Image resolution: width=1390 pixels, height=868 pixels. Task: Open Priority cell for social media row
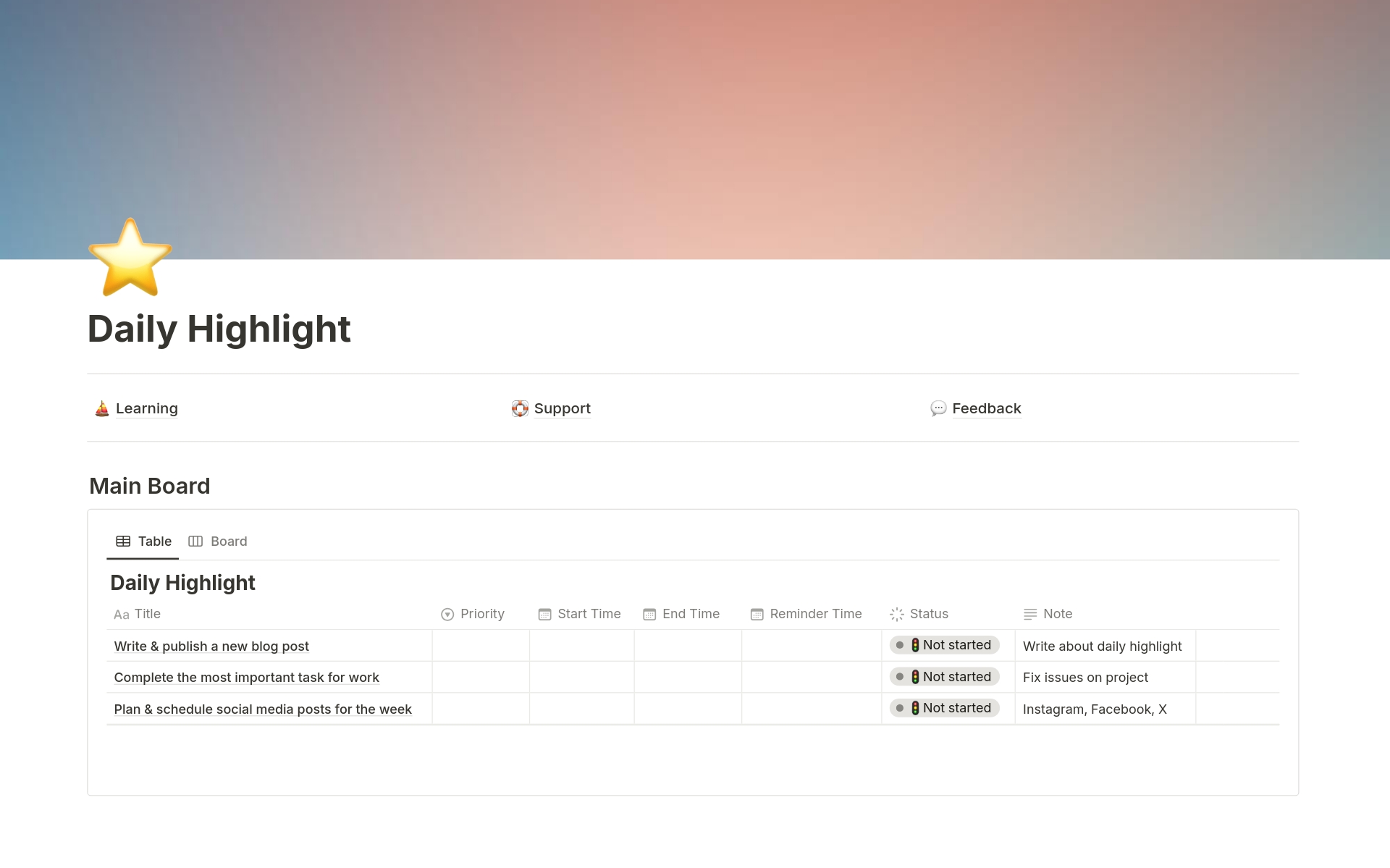(481, 709)
